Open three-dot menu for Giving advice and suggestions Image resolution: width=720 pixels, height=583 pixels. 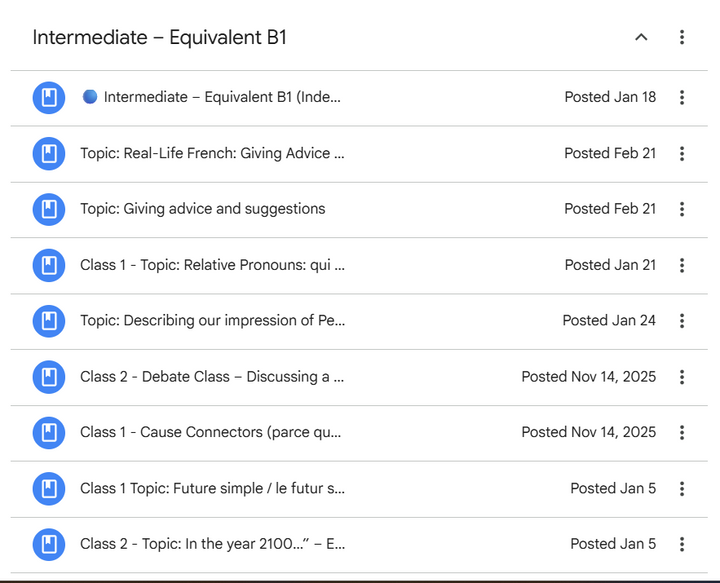[x=682, y=209]
